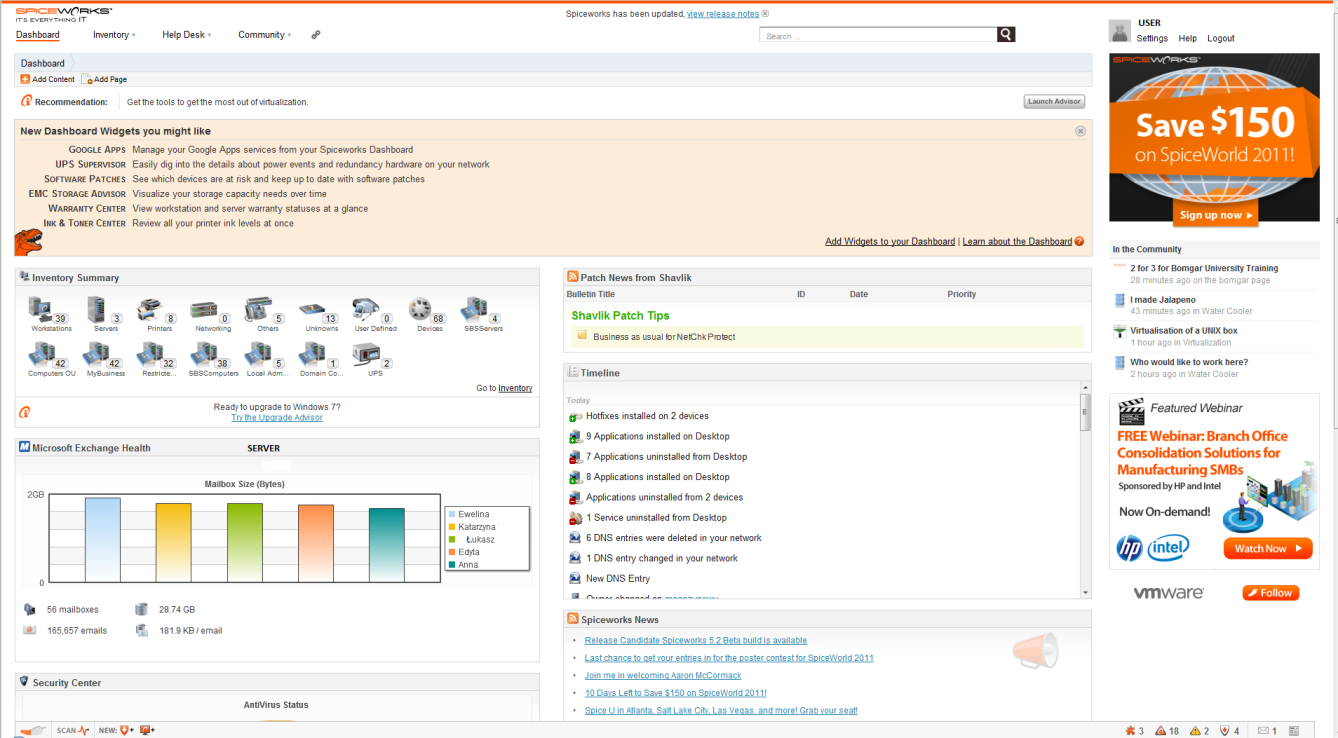The image size is (1338, 738).
Task: Open the envelope messages icon in status bar
Action: 1263,731
